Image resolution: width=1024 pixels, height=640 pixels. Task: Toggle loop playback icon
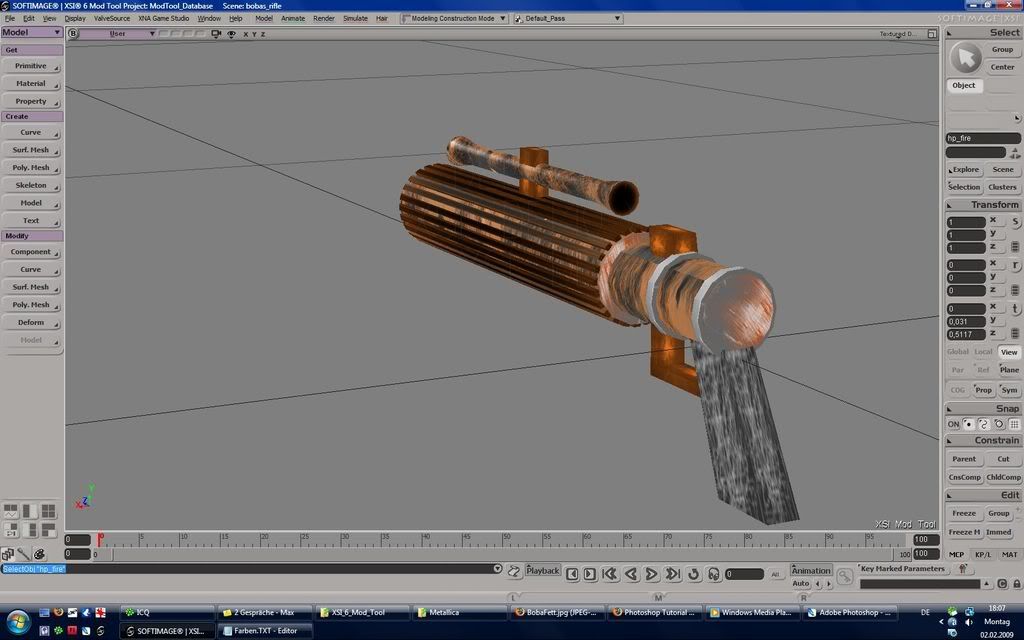click(x=694, y=574)
